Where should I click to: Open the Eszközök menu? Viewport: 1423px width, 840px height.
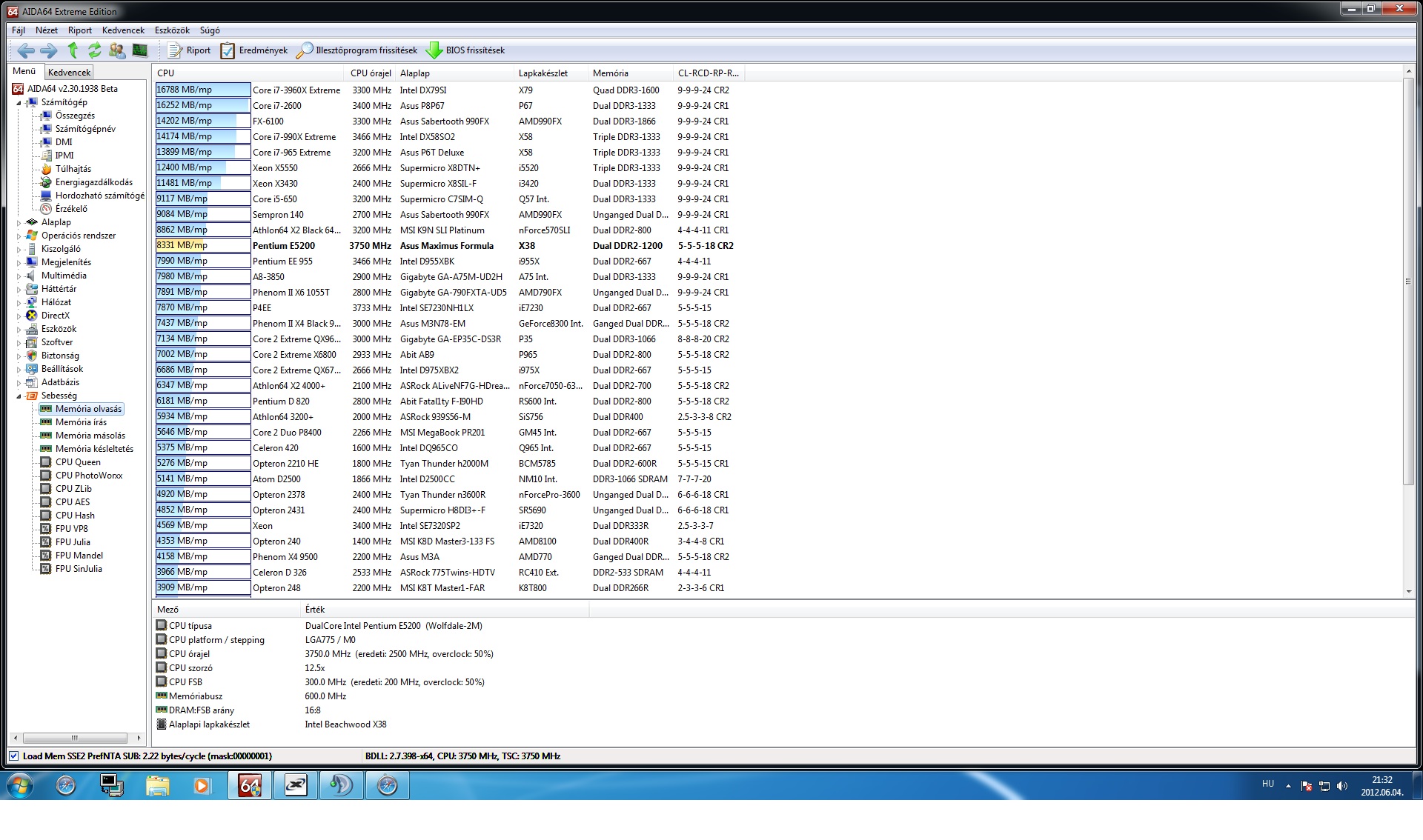[x=172, y=30]
